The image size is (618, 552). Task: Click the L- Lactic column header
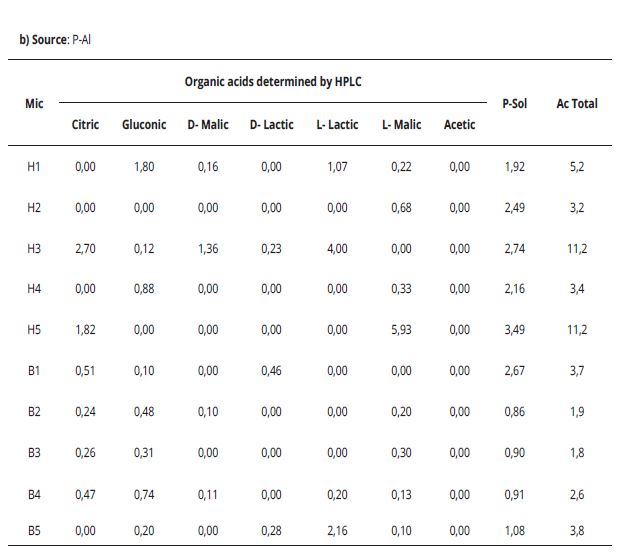336,125
